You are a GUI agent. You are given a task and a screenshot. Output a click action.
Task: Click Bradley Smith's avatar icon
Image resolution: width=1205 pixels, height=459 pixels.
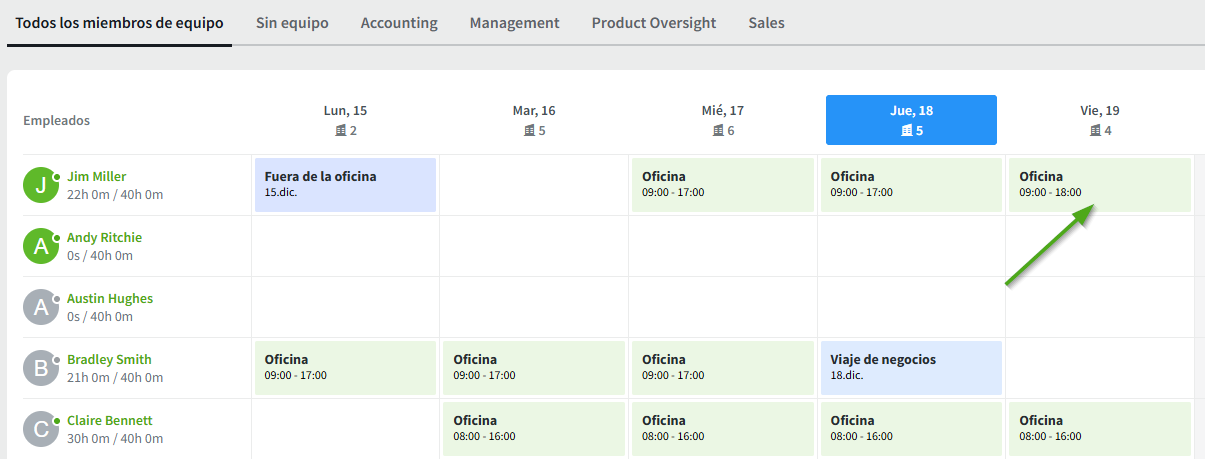pos(41,369)
